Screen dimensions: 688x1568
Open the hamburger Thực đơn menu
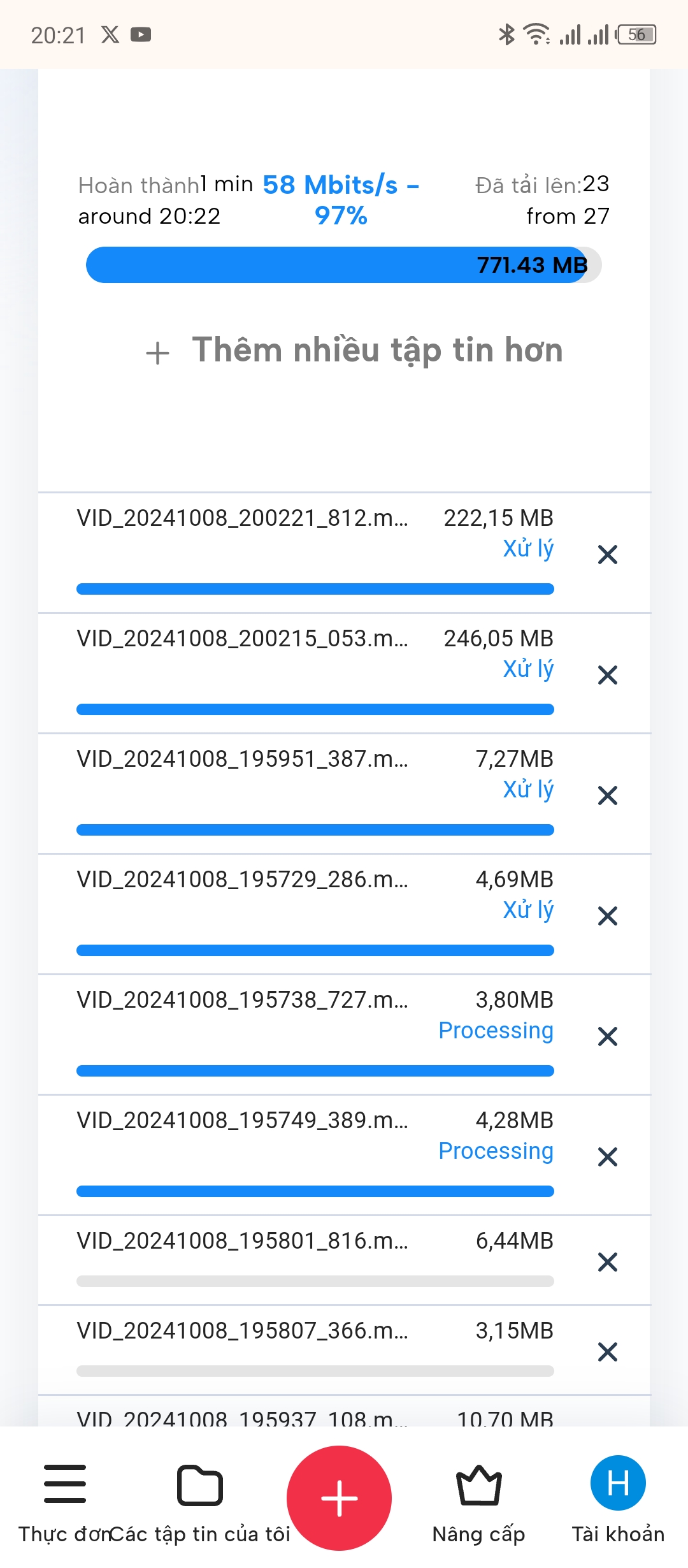64,1484
